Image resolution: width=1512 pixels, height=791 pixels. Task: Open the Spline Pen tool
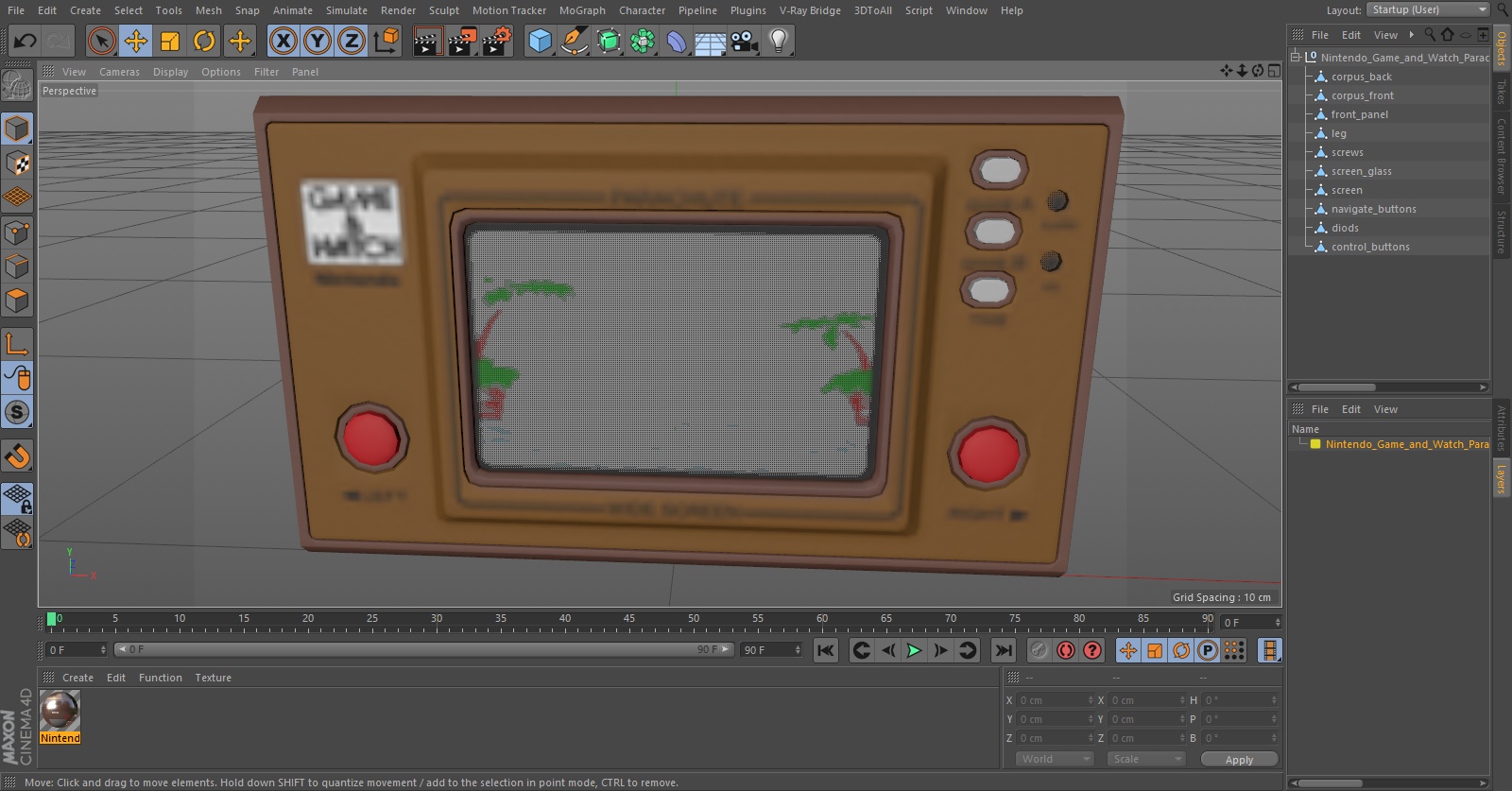[x=574, y=41]
